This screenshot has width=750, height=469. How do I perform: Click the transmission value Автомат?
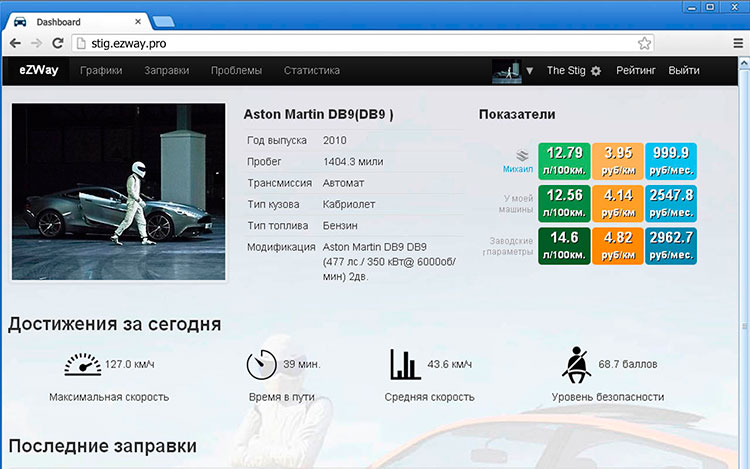click(343, 183)
